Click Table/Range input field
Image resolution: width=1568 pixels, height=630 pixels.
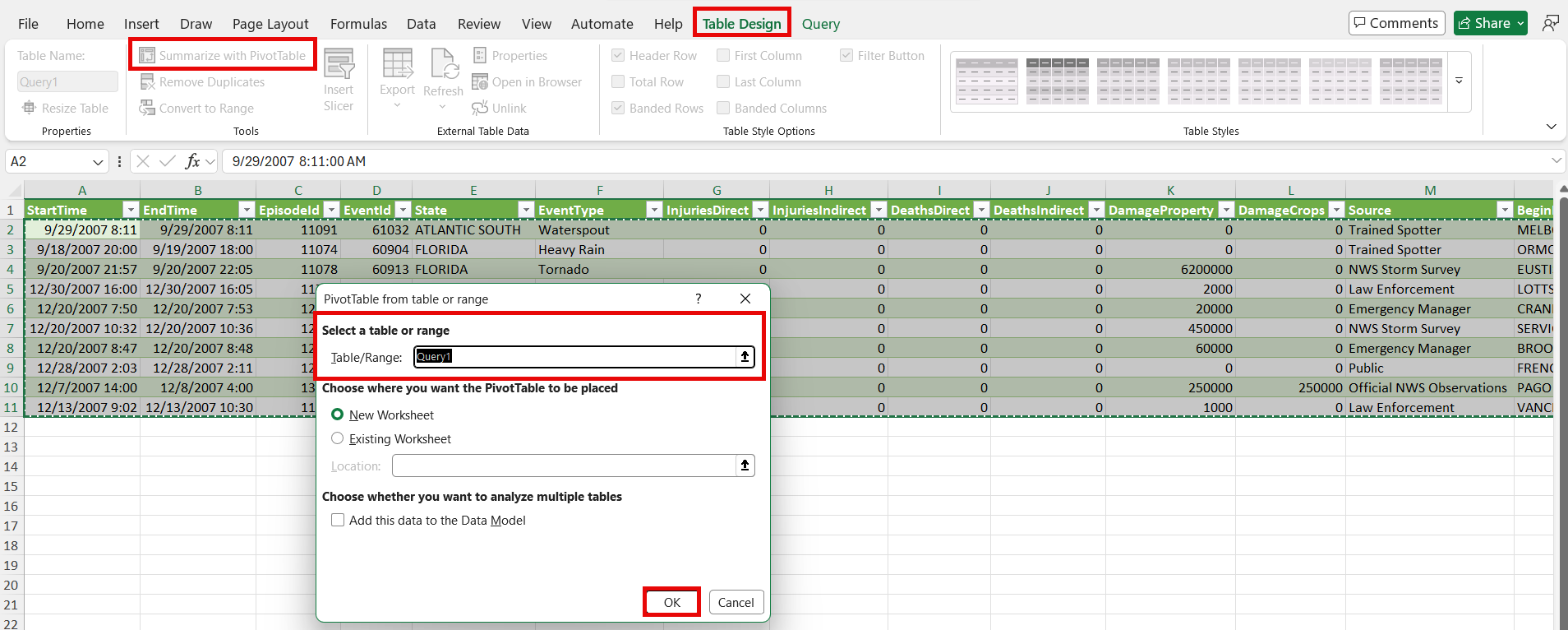[574, 356]
